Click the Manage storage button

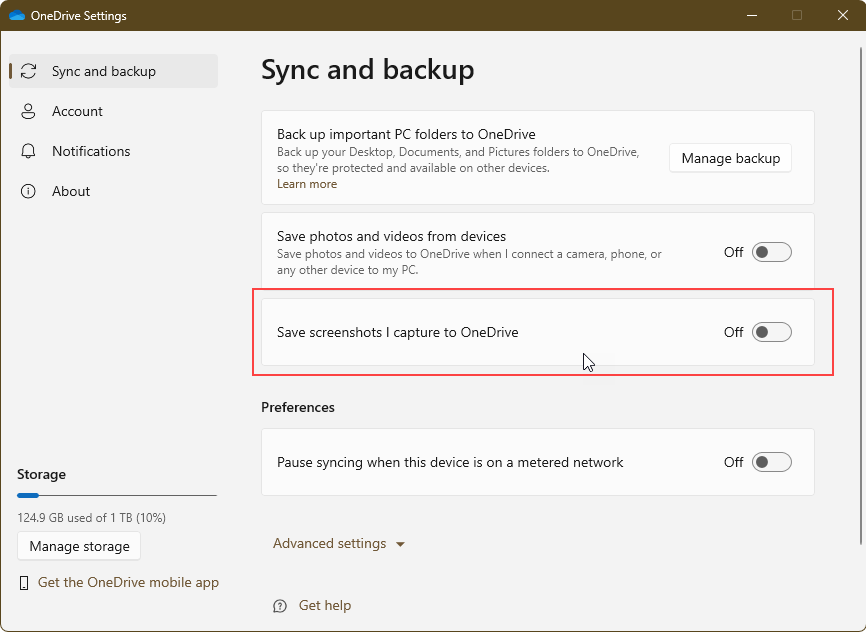tap(79, 546)
